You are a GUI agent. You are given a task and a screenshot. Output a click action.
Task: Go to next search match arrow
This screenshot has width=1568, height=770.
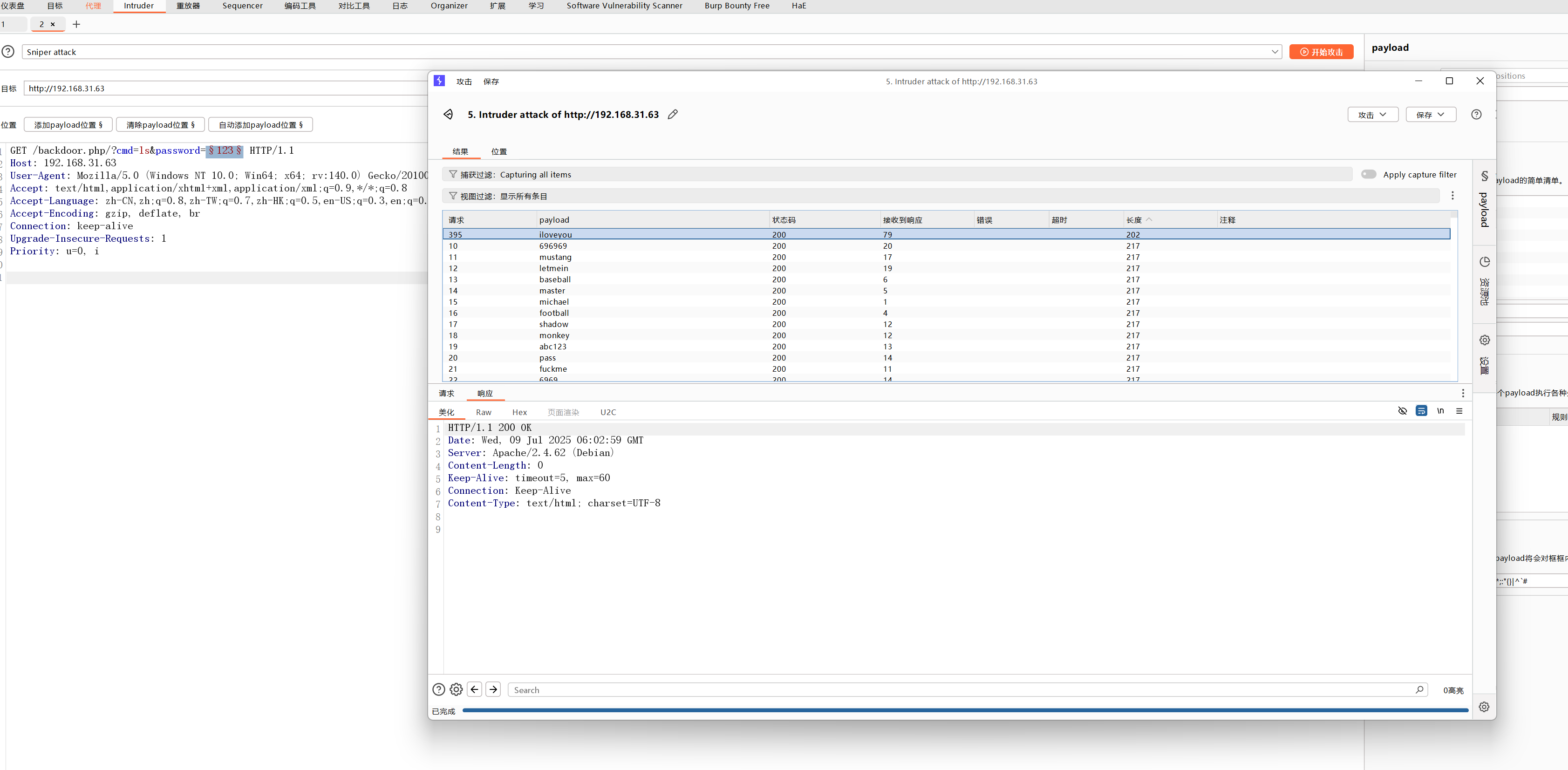[494, 690]
